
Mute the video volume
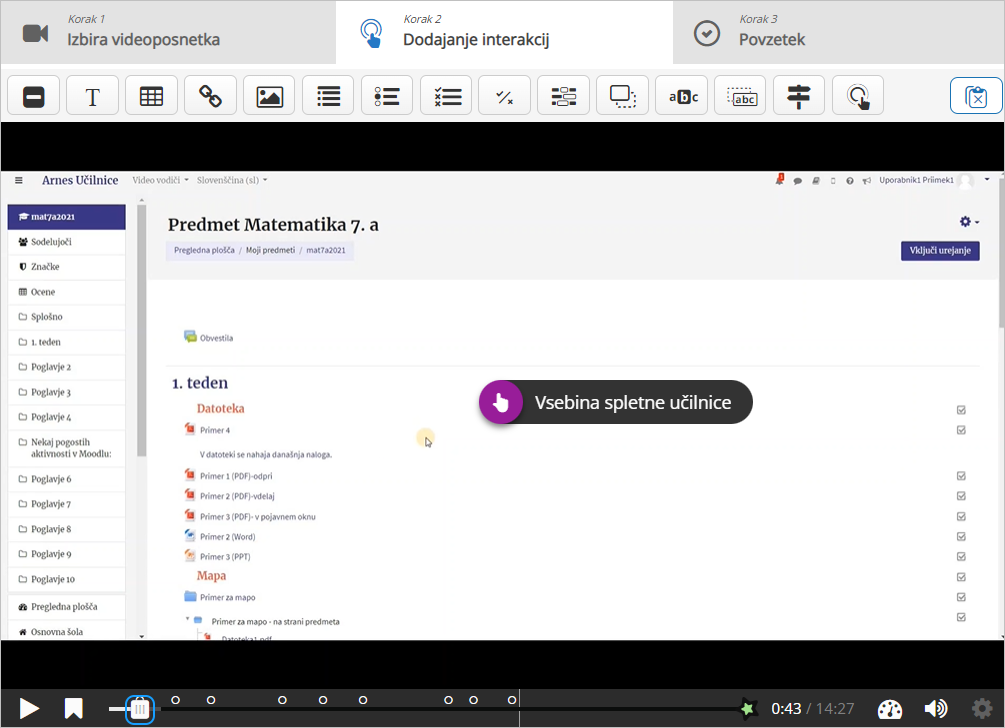[936, 709]
